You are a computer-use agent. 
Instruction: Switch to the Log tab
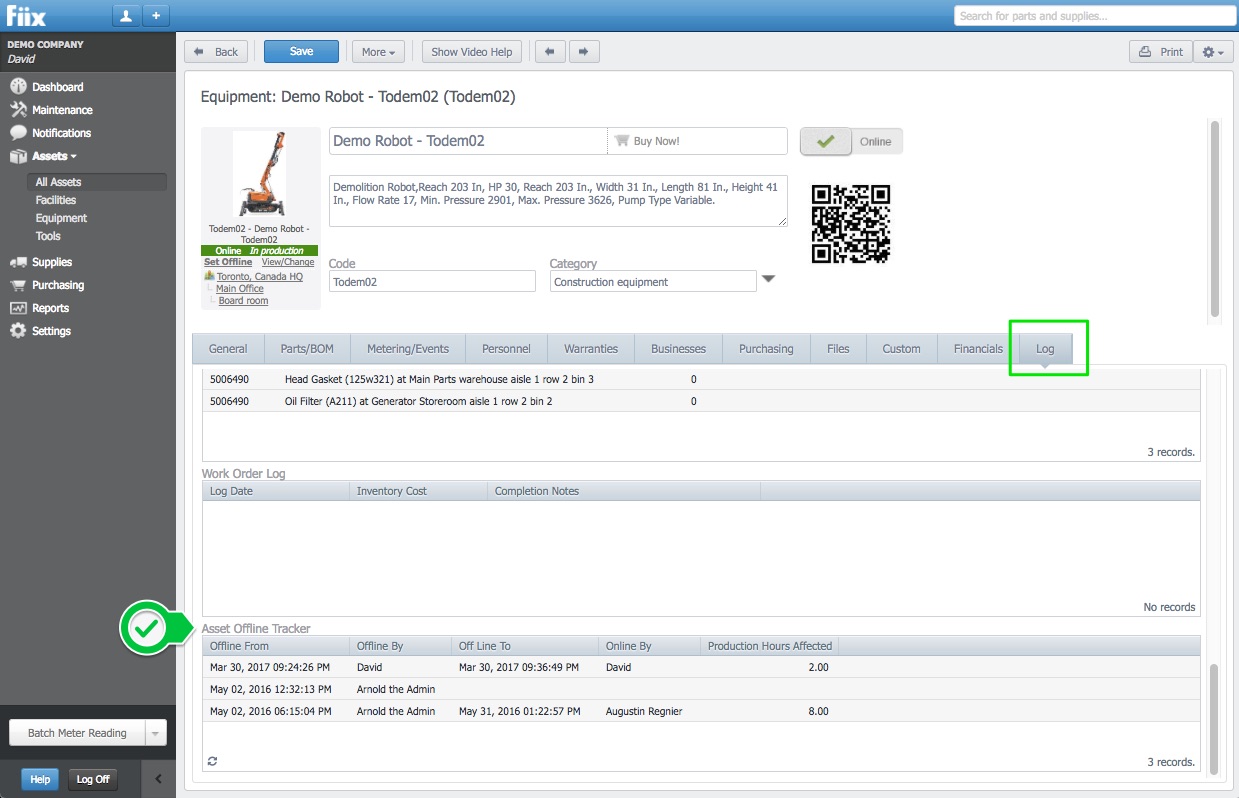[x=1045, y=349]
